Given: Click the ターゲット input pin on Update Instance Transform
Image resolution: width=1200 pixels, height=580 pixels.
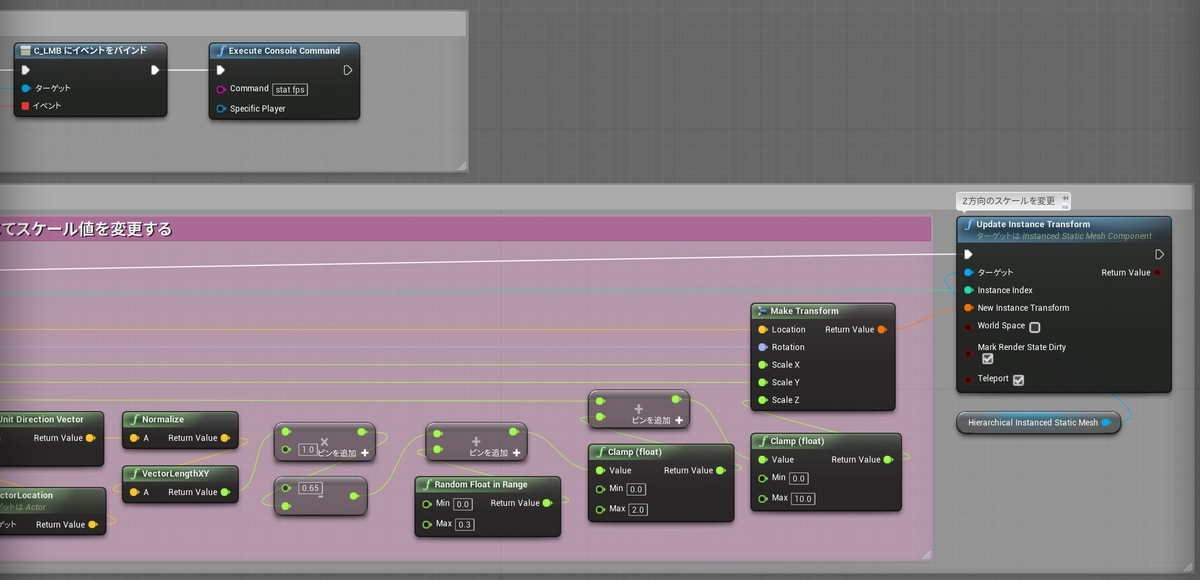Looking at the screenshot, I should pyautogui.click(x=967, y=272).
